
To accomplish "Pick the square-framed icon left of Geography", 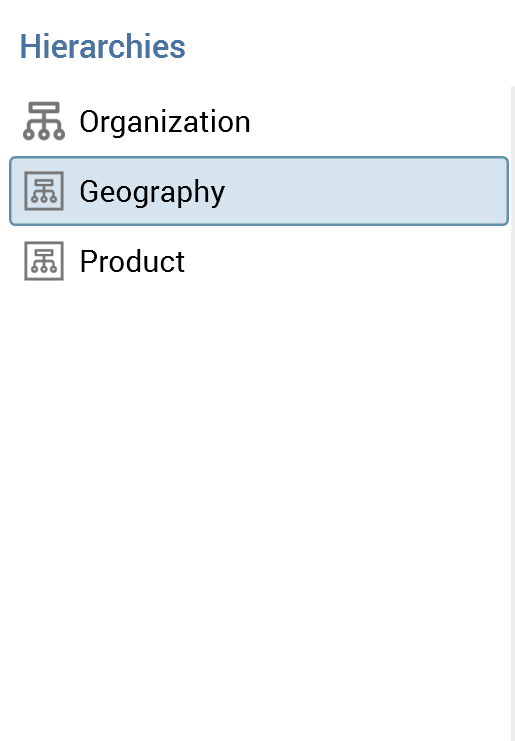I will click(x=44, y=191).
